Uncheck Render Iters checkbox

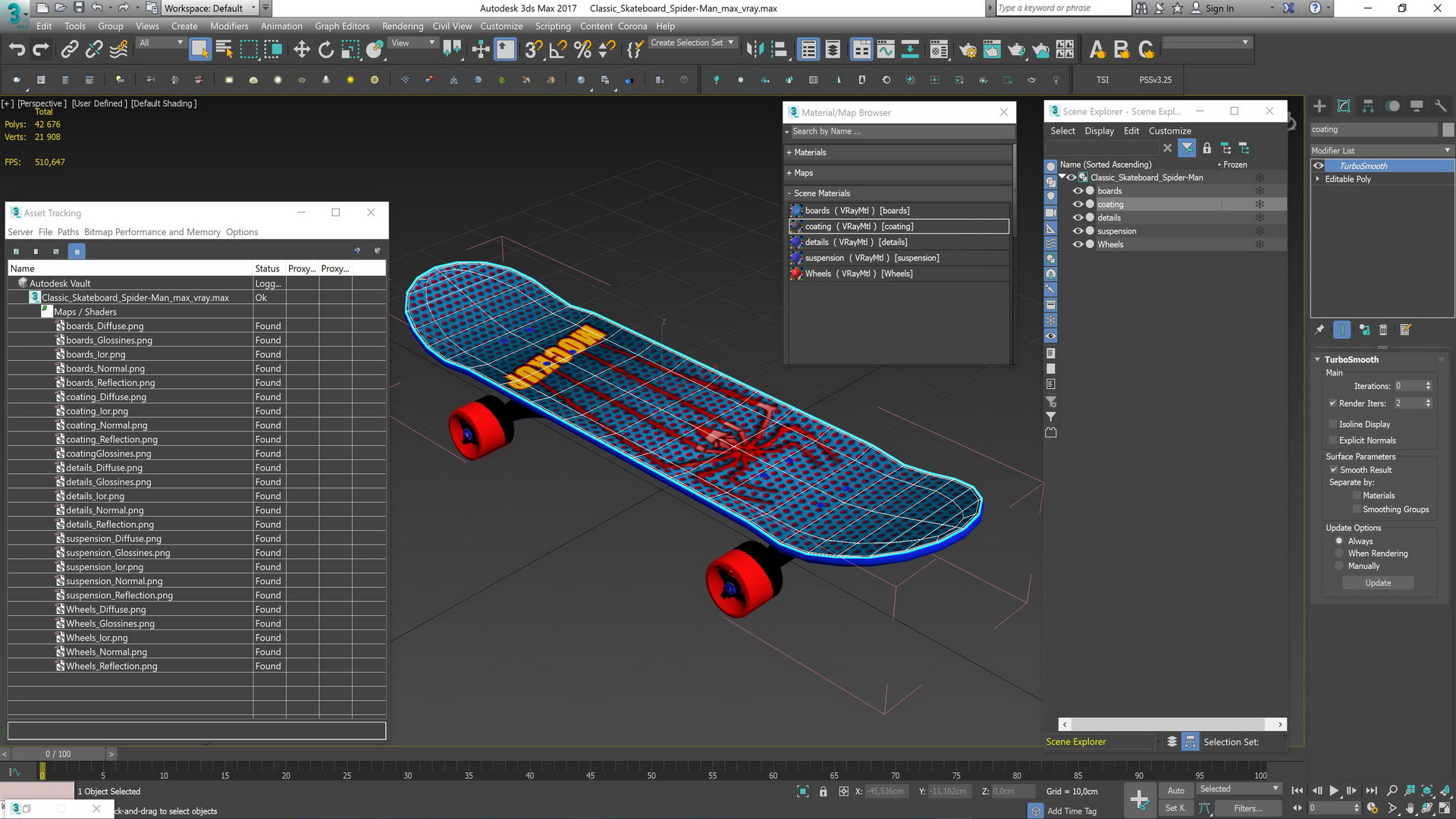(1332, 403)
